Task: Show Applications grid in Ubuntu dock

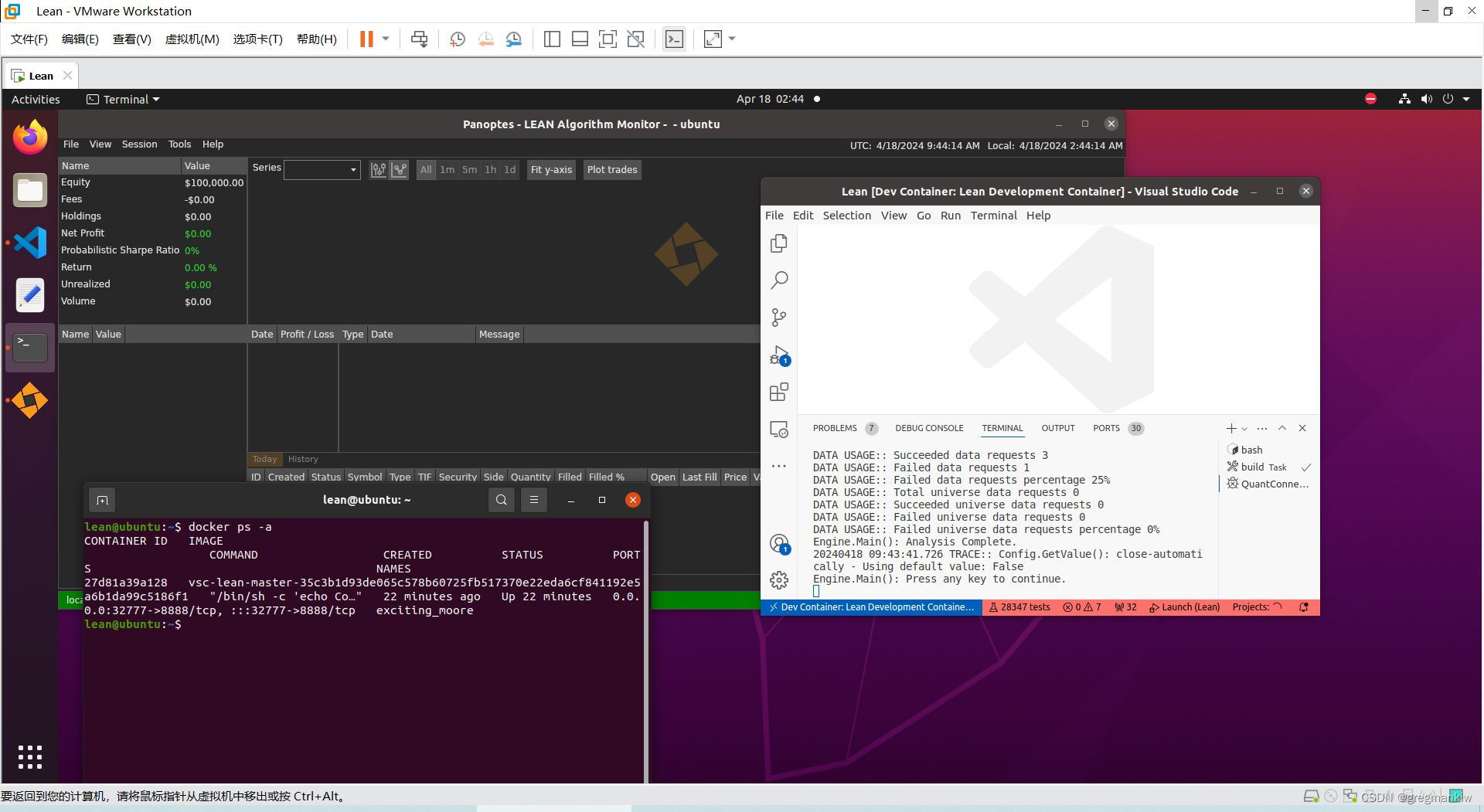Action: click(30, 757)
